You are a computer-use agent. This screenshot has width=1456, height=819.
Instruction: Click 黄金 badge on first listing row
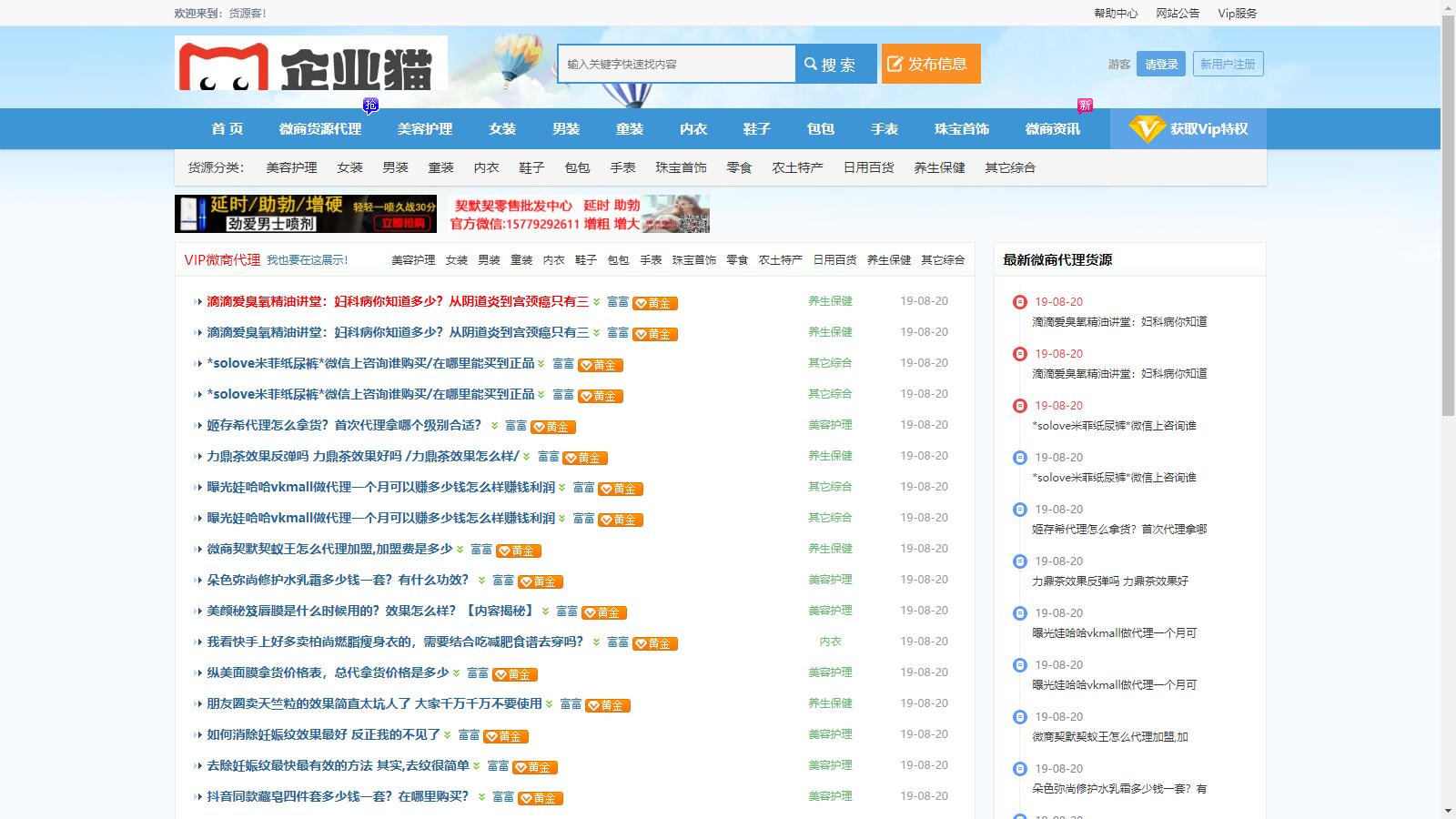[x=655, y=303]
